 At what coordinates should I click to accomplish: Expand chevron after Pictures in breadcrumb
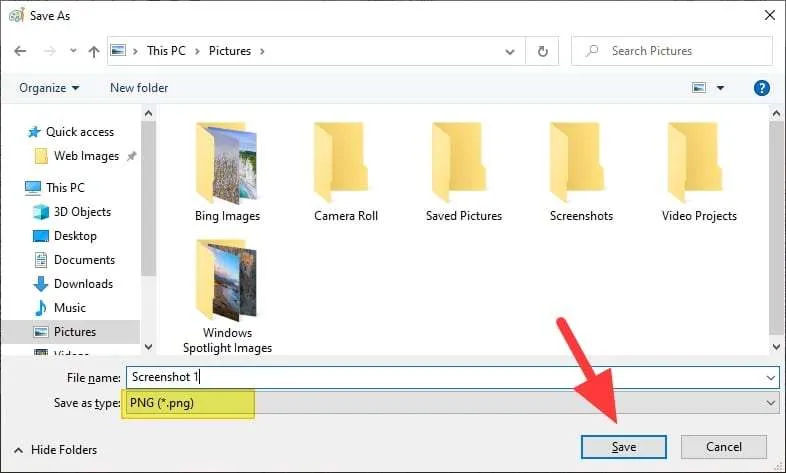(x=262, y=51)
